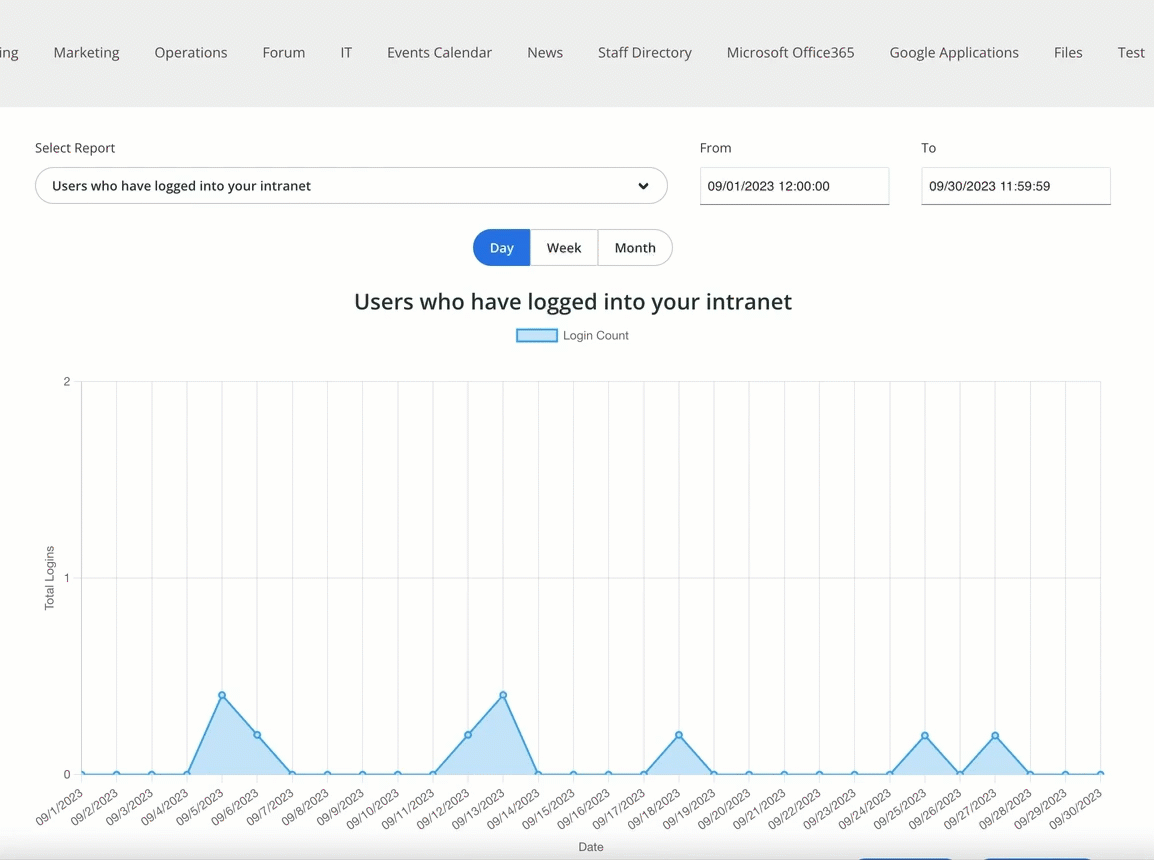Click the 09/10/2023 axis label
Image resolution: width=1154 pixels, height=860 pixels.
pyautogui.click(x=372, y=809)
